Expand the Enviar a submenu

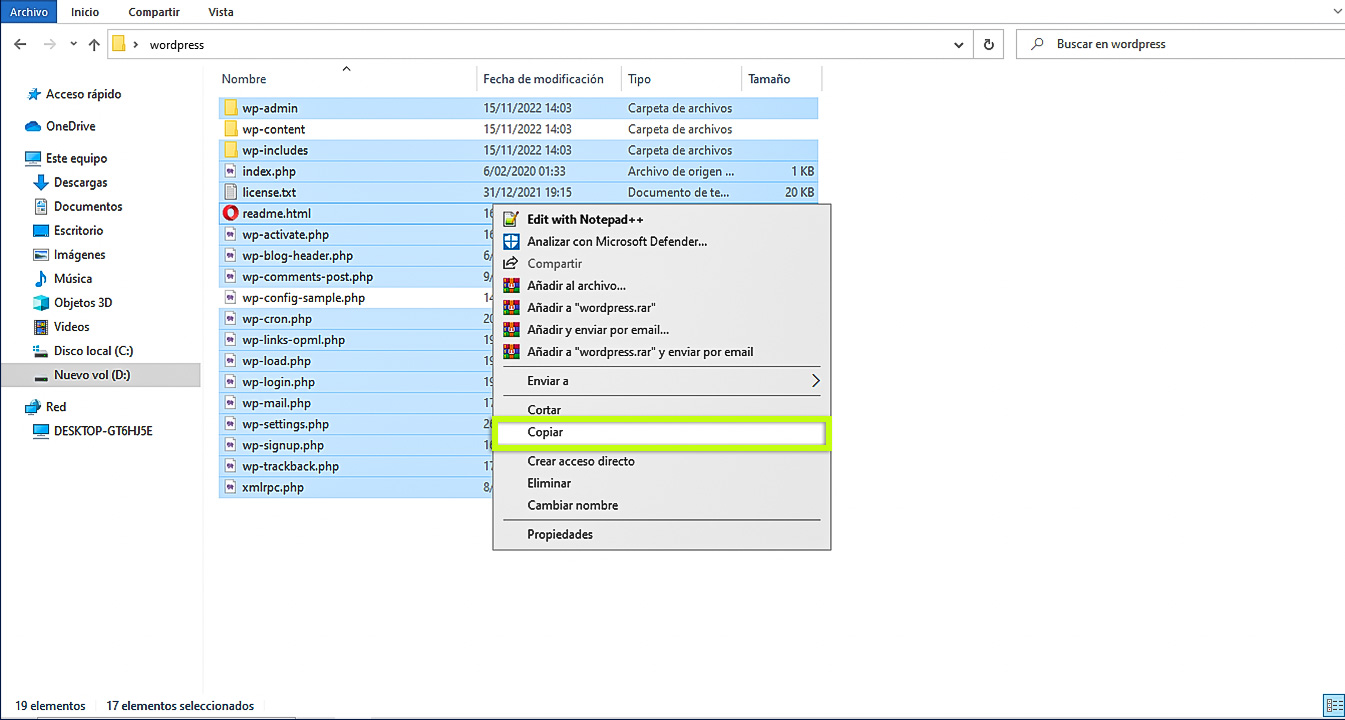(661, 380)
